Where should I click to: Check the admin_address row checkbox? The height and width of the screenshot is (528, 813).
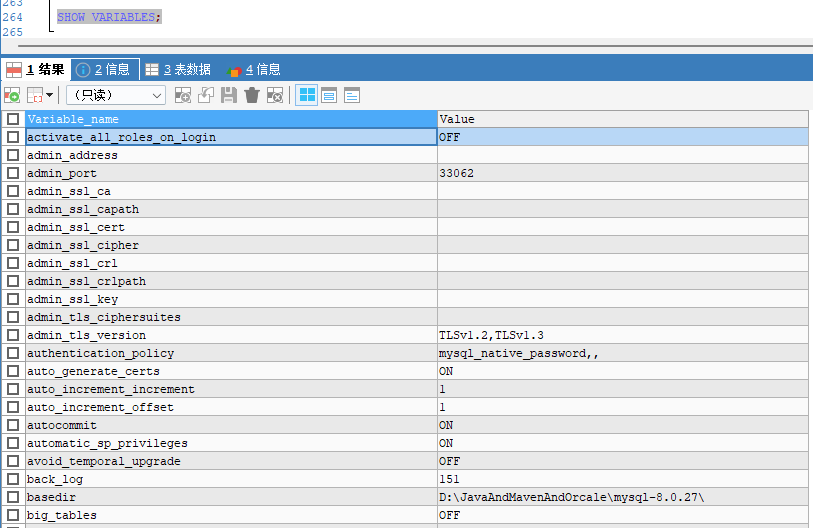click(13, 155)
